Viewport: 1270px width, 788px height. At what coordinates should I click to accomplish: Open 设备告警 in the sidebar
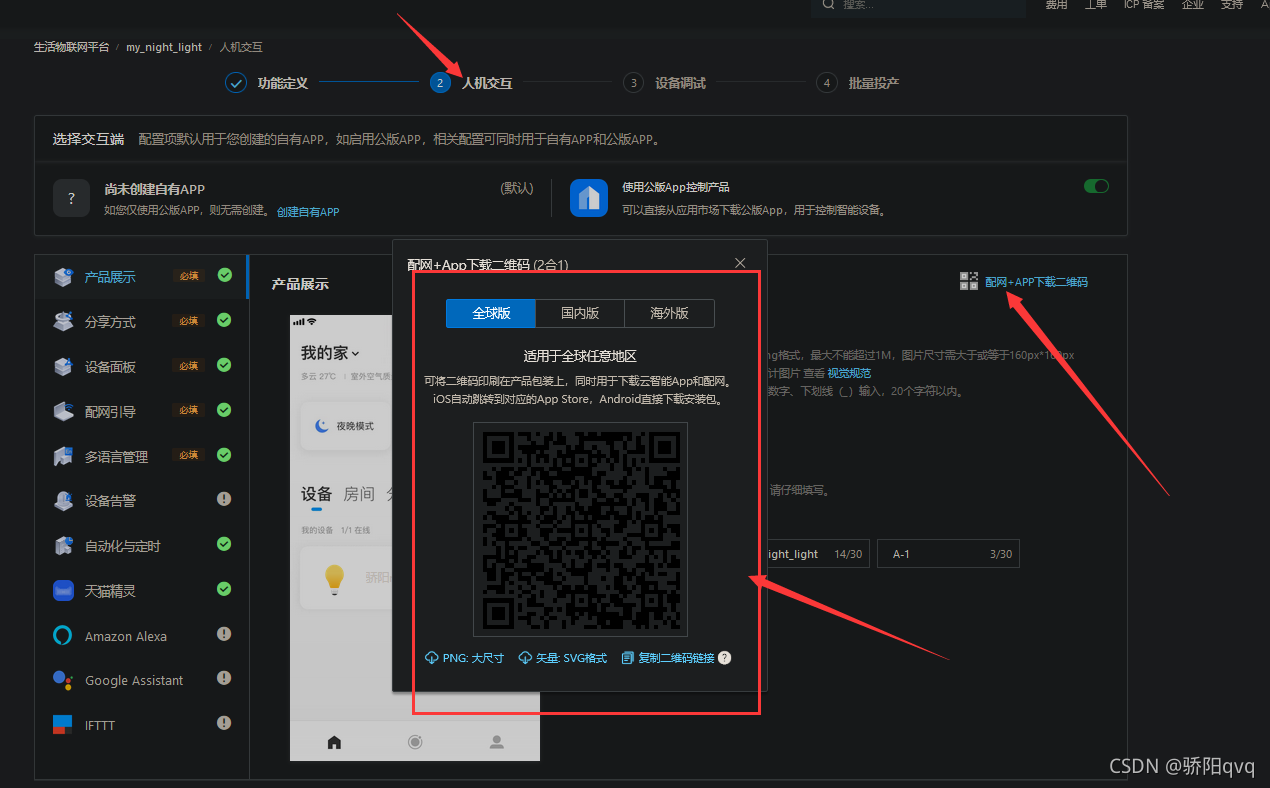[x=141, y=500]
